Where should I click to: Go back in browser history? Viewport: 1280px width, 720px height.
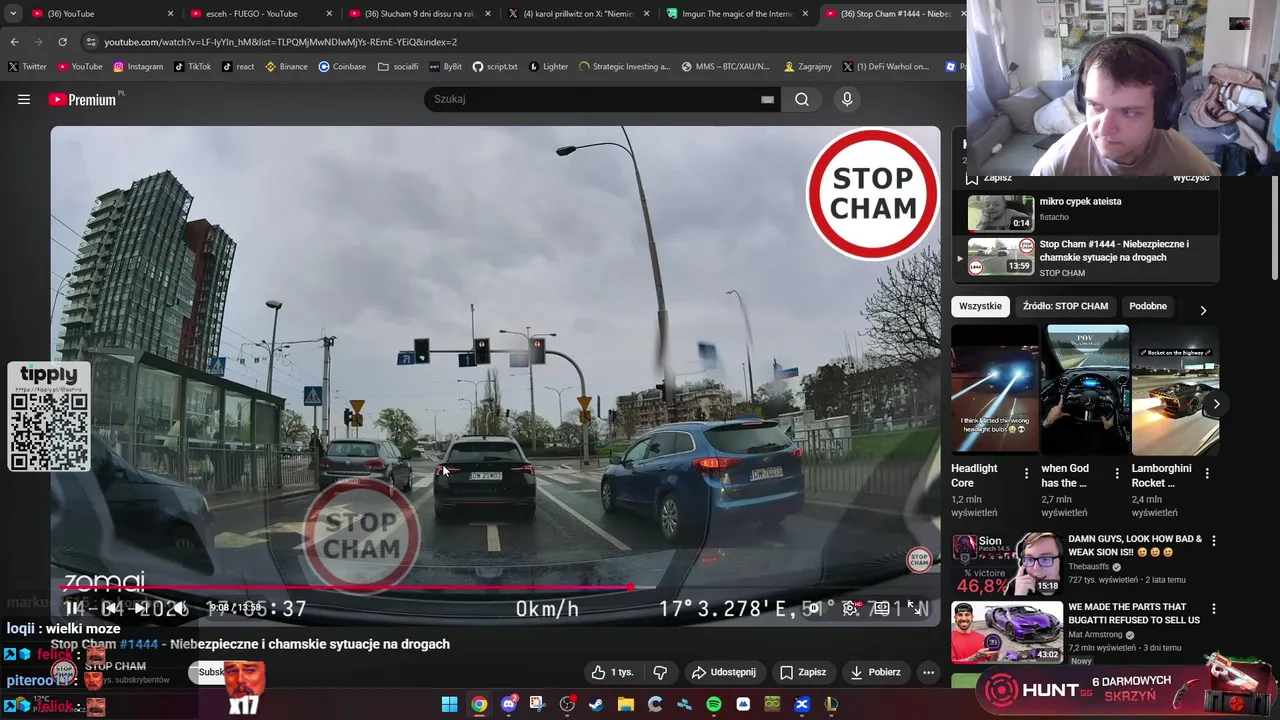[x=14, y=42]
